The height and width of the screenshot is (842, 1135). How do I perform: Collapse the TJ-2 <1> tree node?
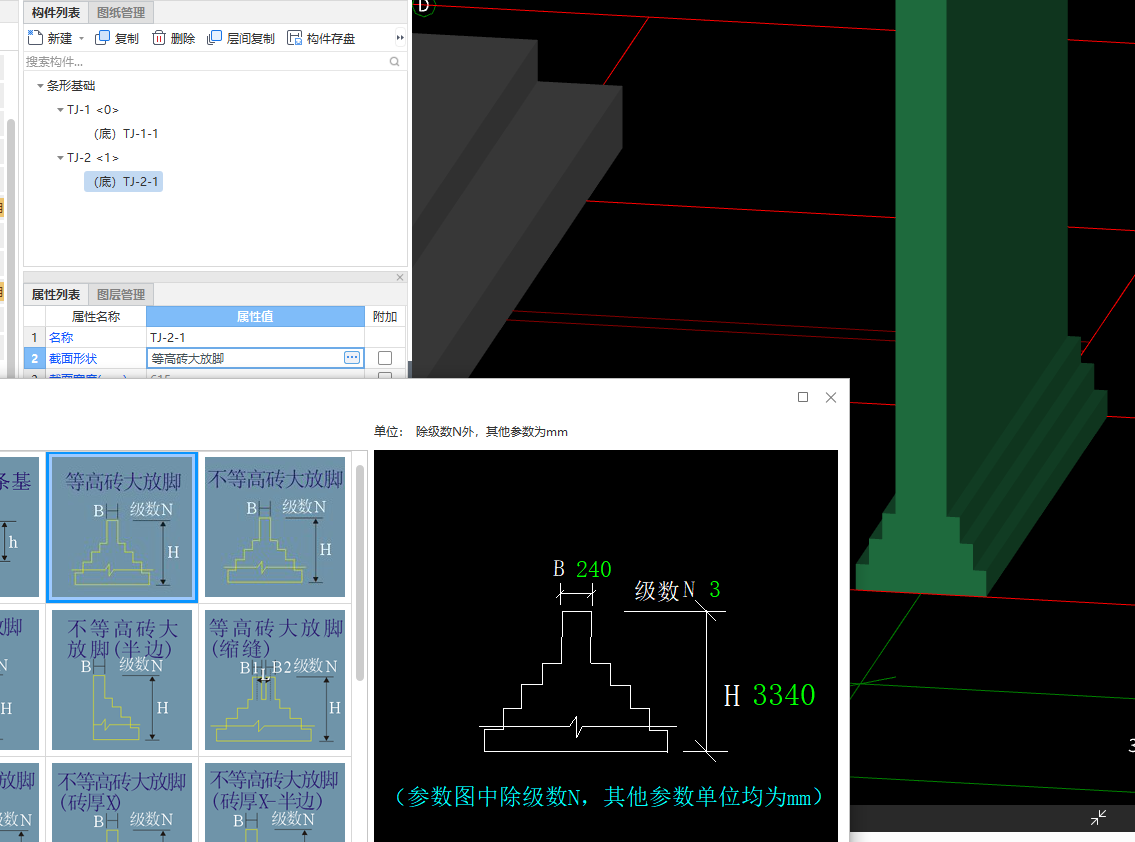tap(60, 158)
